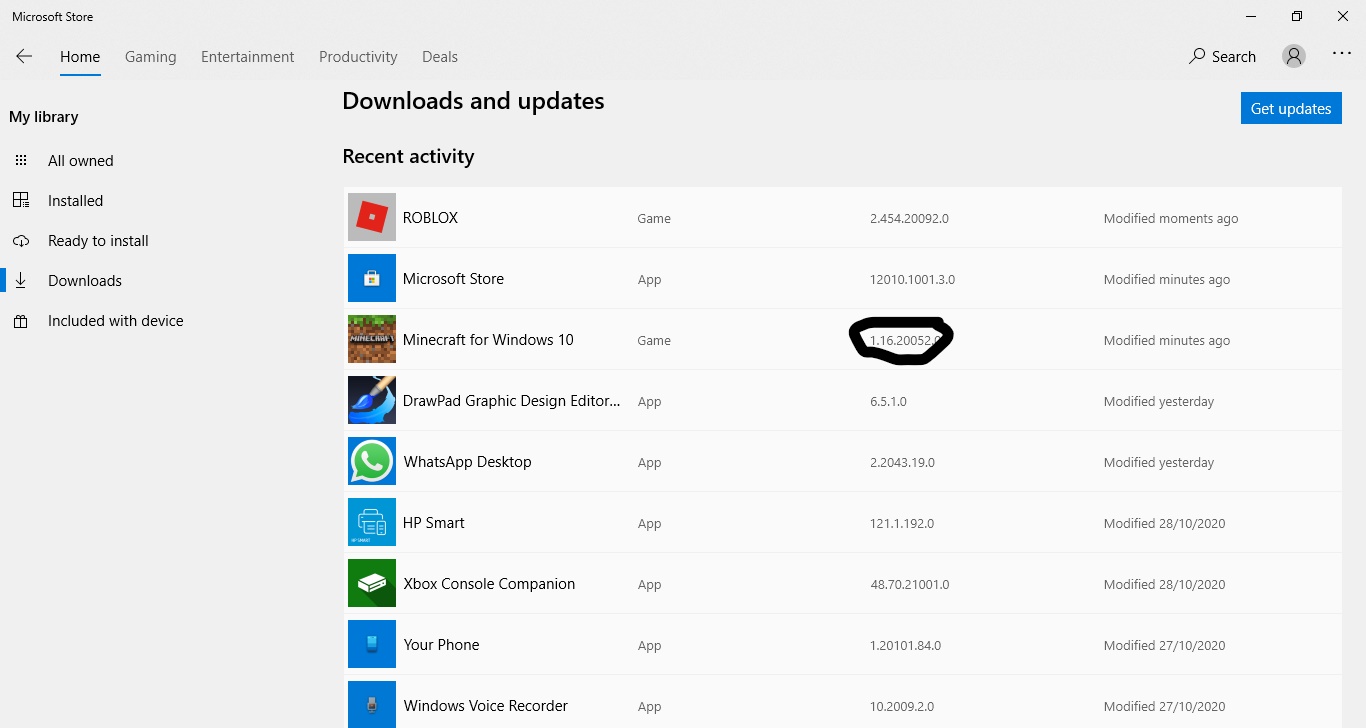The image size is (1366, 728).
Task: Open the Entertainment tab
Action: [x=248, y=57]
